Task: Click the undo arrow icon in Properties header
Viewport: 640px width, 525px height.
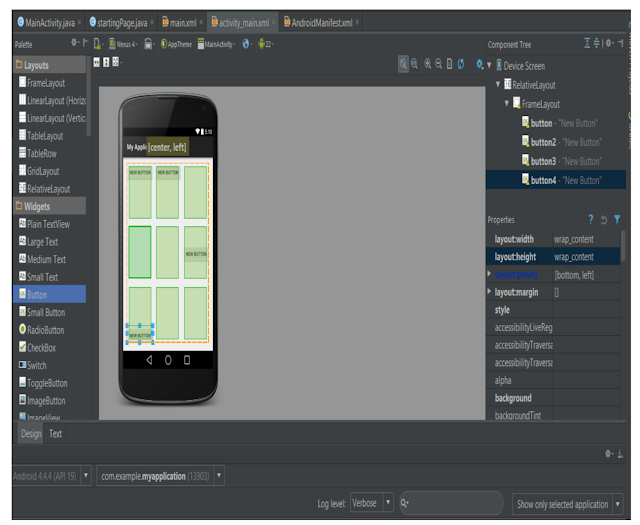Action: tap(604, 219)
